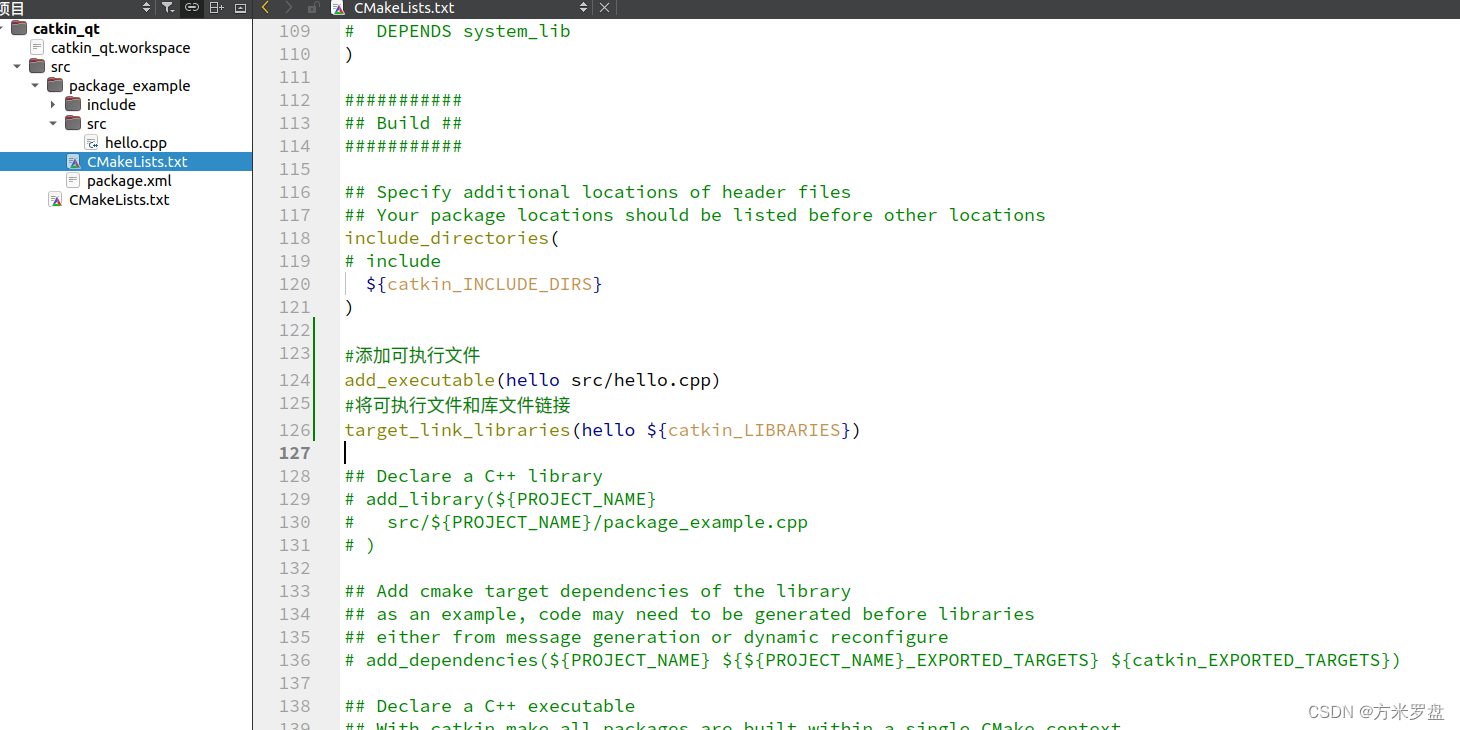1460x730 pixels.
Task: Click the 项目 panel header label
Action: (12, 7)
